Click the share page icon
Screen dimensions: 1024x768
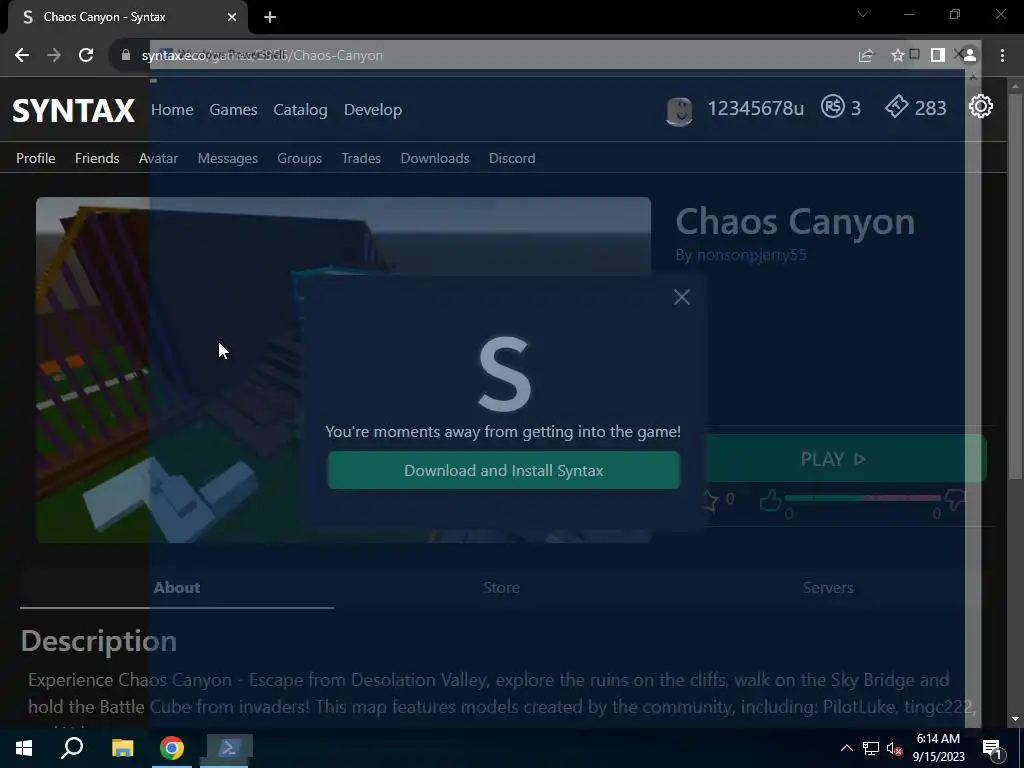[865, 56]
